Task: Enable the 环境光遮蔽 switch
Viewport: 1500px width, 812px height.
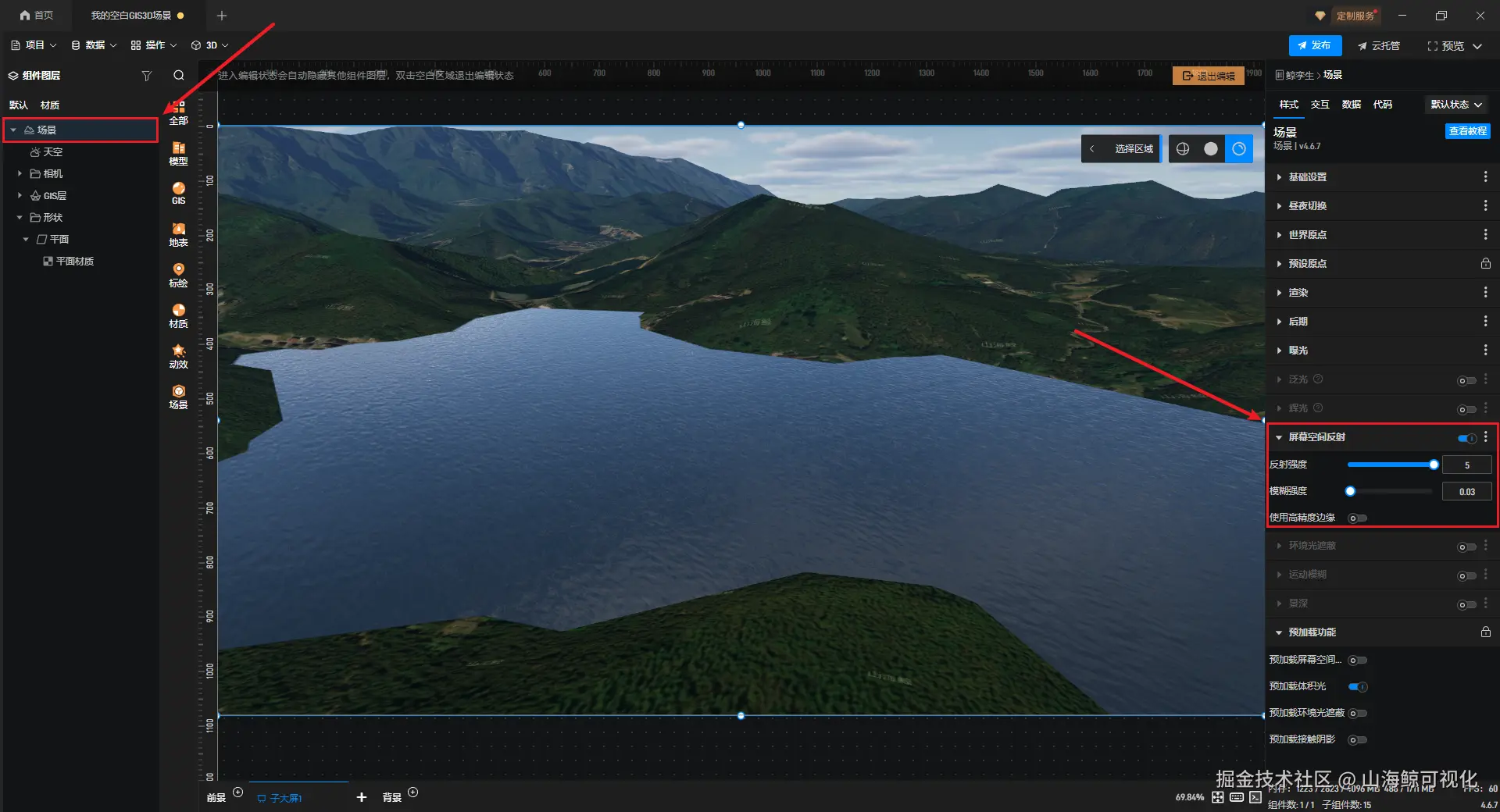Action: 1466,547
